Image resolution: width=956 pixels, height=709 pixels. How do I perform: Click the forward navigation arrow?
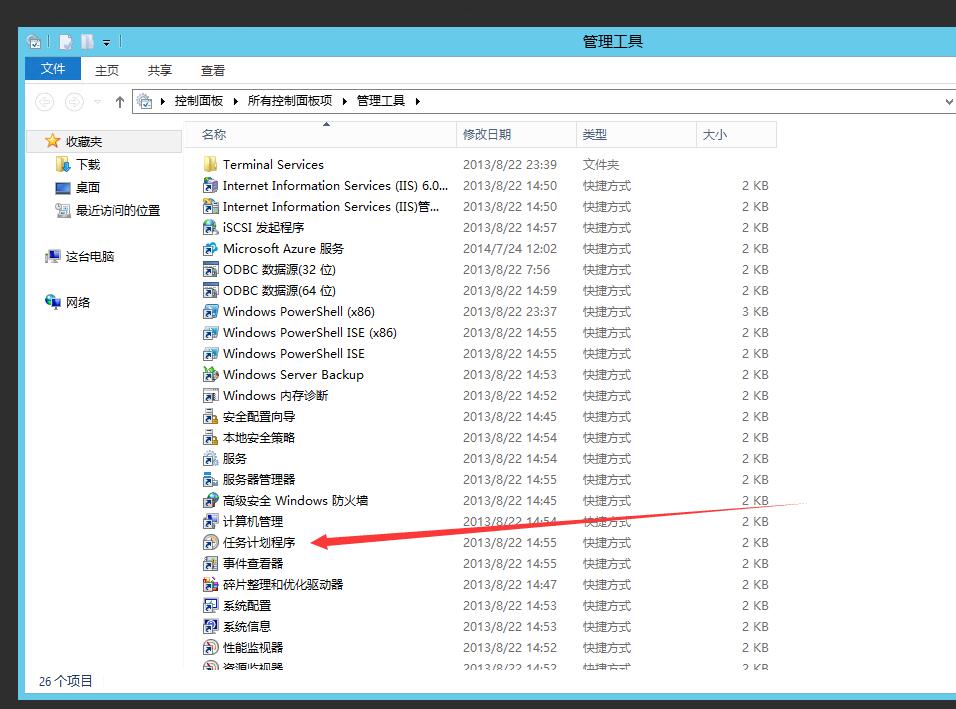click(x=74, y=102)
